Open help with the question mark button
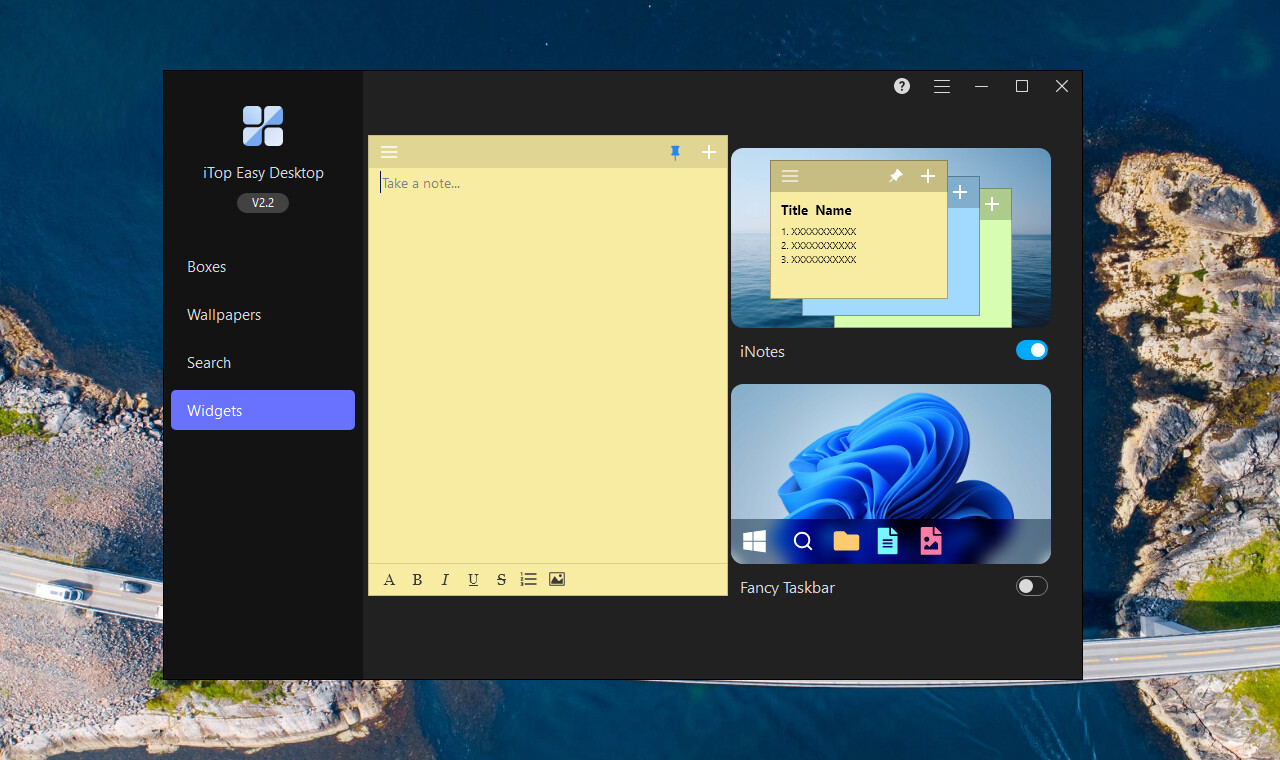 click(901, 86)
